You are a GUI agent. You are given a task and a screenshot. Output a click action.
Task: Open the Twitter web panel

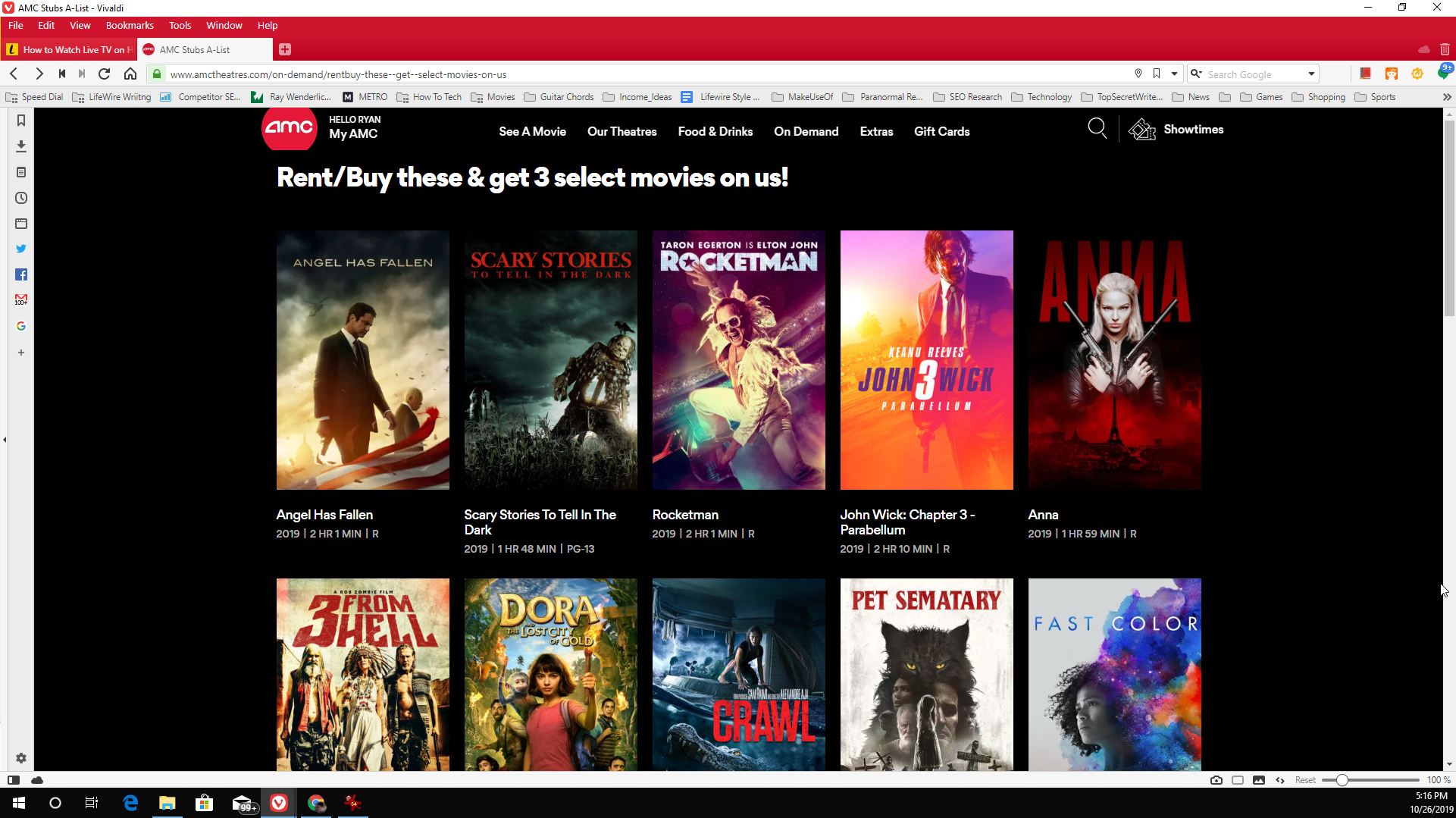tap(21, 249)
